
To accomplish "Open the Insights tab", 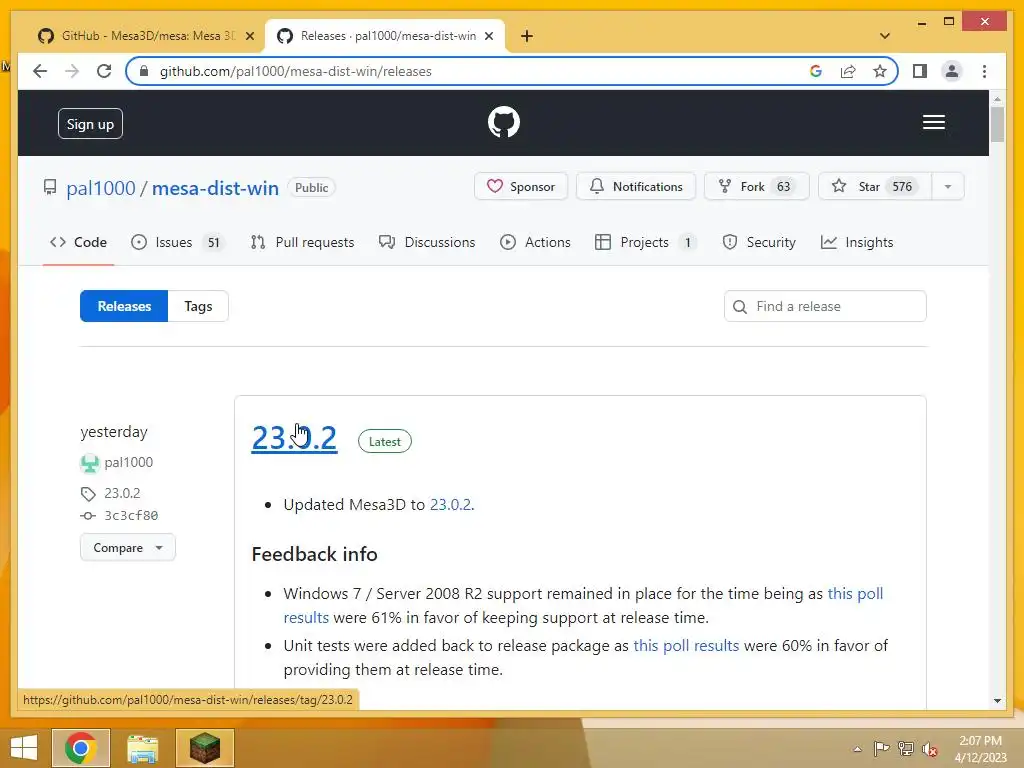I will (x=857, y=242).
